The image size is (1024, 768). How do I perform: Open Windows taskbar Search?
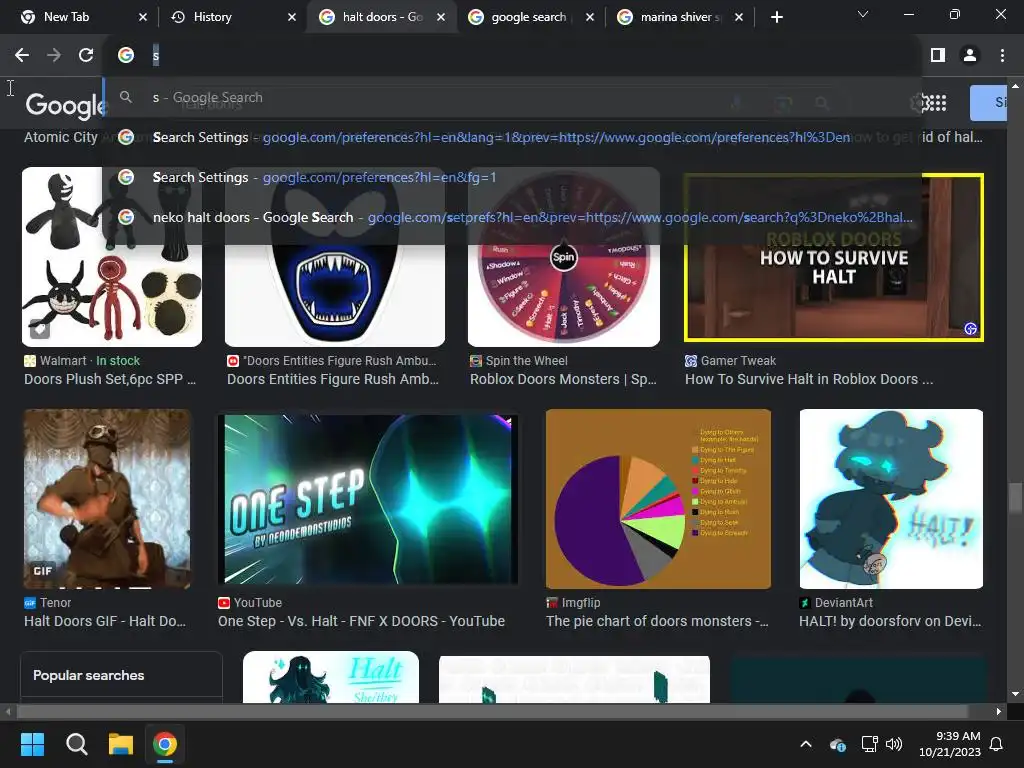(x=76, y=744)
